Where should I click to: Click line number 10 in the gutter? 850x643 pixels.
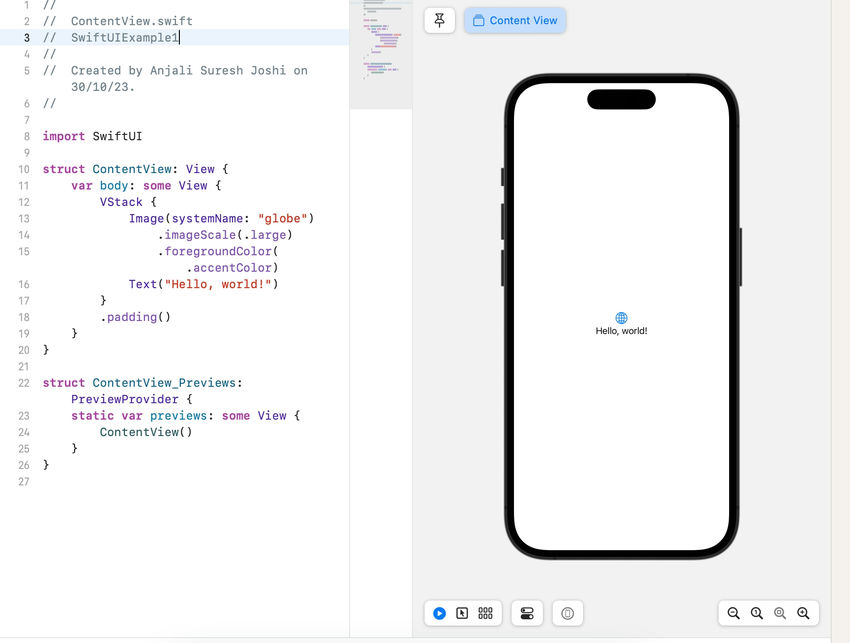click(24, 169)
